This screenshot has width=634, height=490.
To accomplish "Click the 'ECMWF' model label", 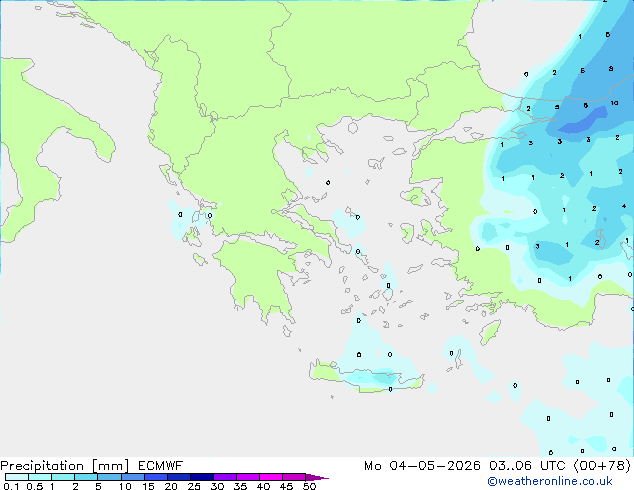I will click(161, 466).
